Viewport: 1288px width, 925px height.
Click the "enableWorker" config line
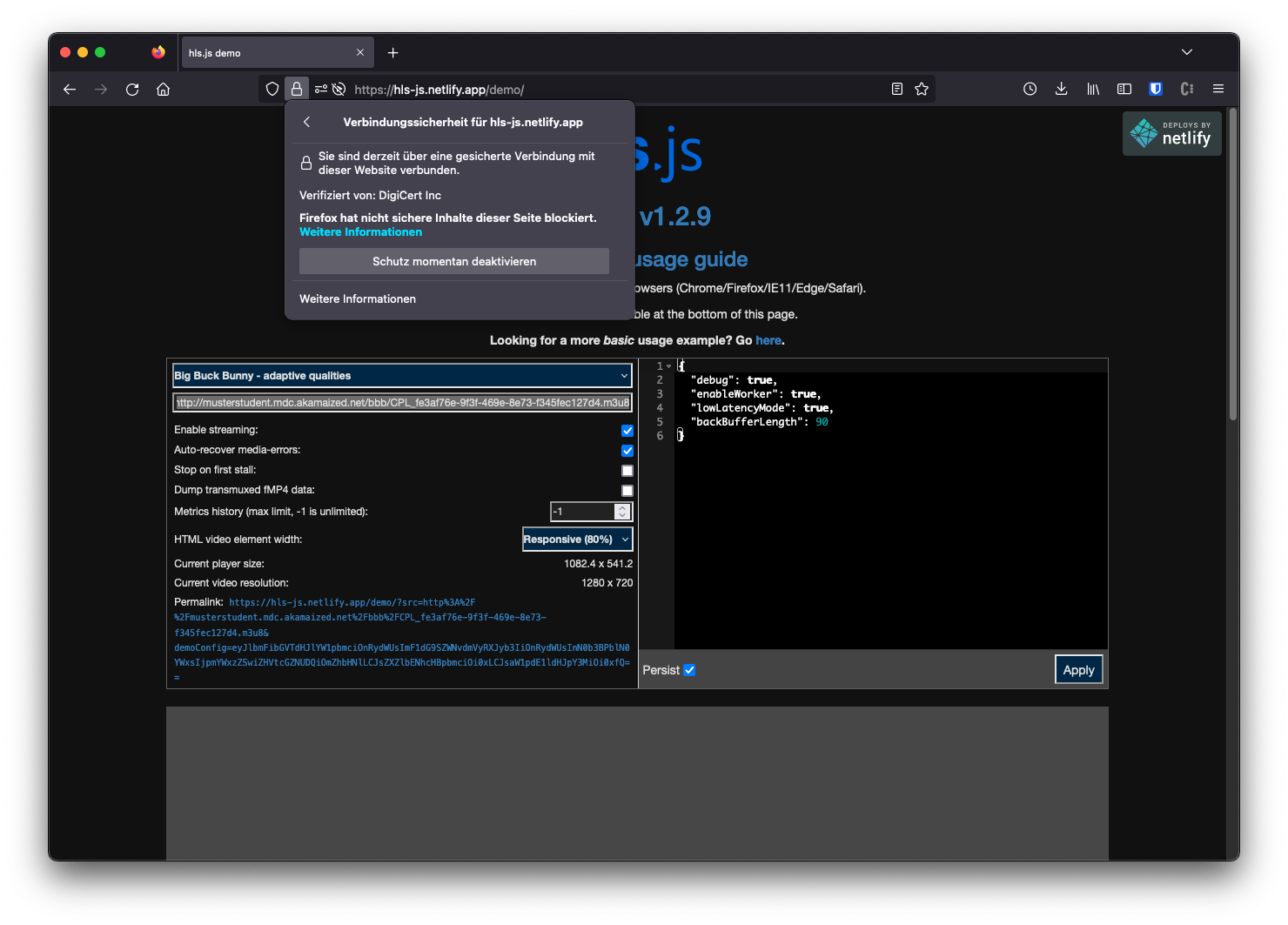click(x=755, y=394)
